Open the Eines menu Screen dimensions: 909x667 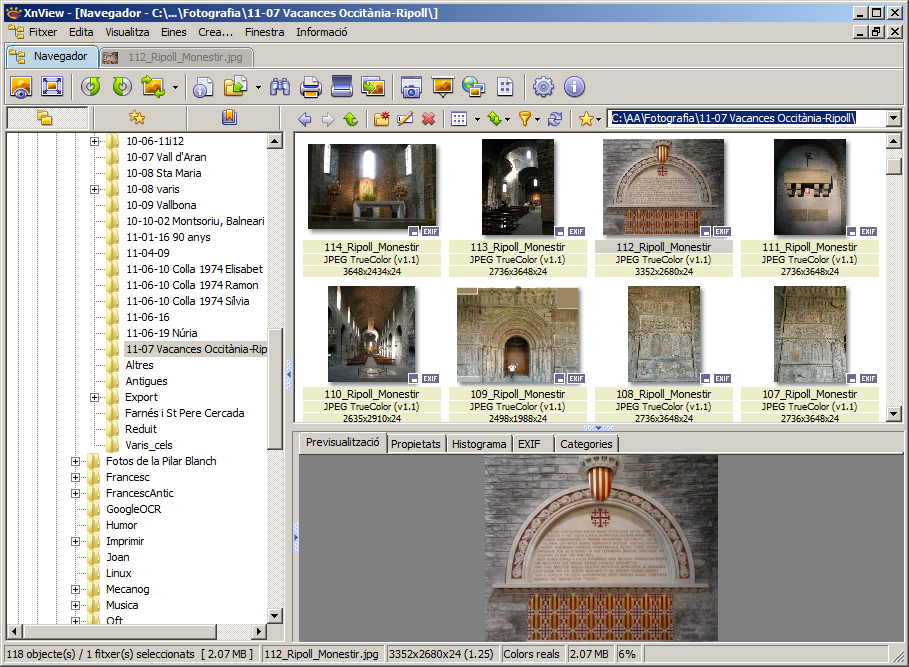click(x=172, y=31)
